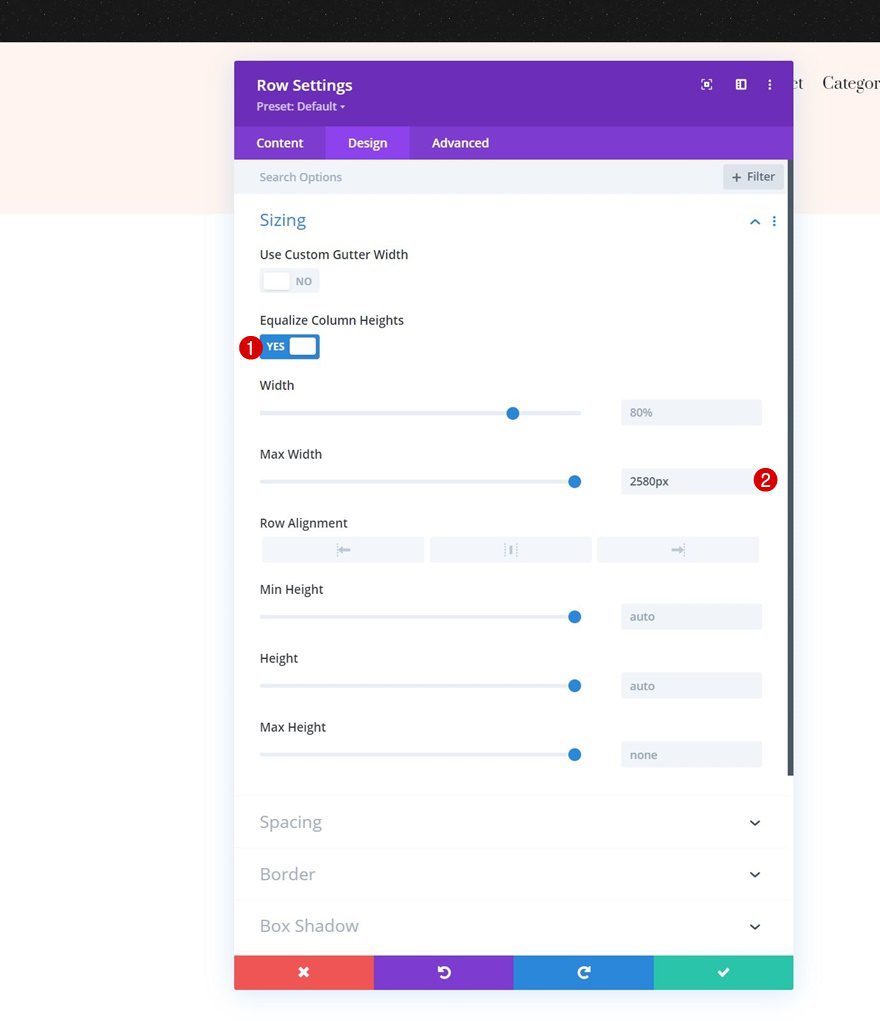This screenshot has height=1021, width=880.
Task: Discard changes with the red X button
Action: pyautogui.click(x=303, y=971)
